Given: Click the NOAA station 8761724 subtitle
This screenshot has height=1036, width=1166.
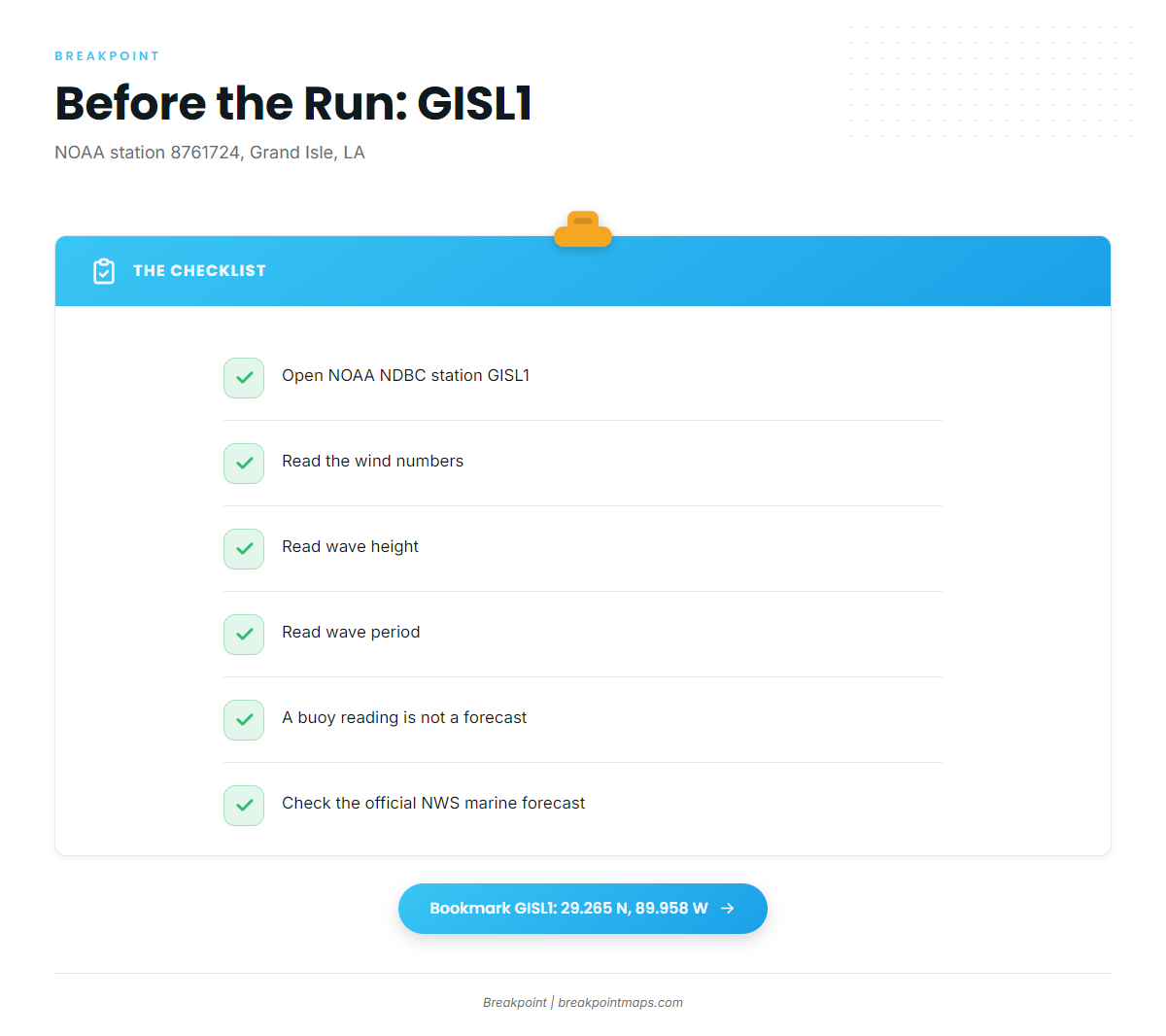Looking at the screenshot, I should click(210, 153).
